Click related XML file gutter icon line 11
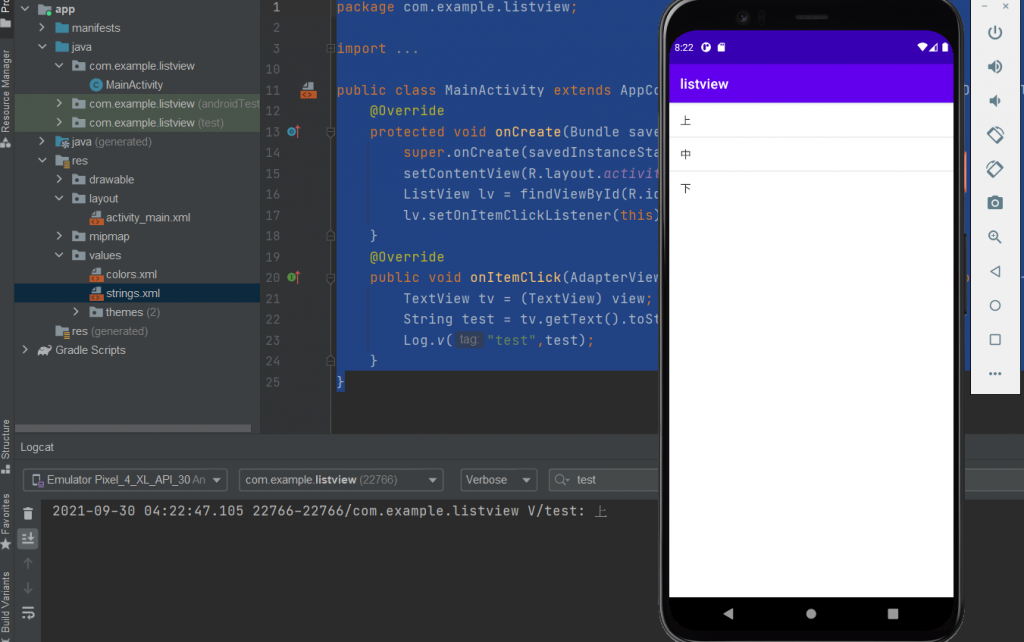The height and width of the screenshot is (642, 1024). 308,91
